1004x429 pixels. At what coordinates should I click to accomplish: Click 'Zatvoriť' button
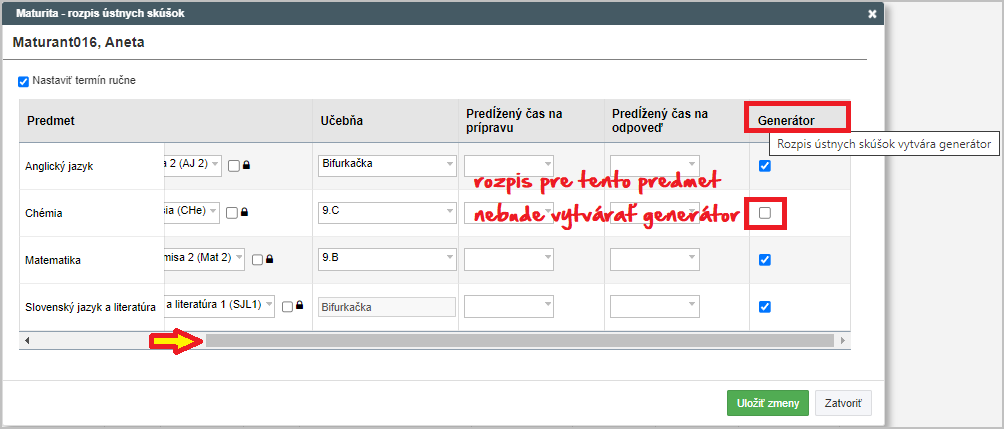(843, 403)
